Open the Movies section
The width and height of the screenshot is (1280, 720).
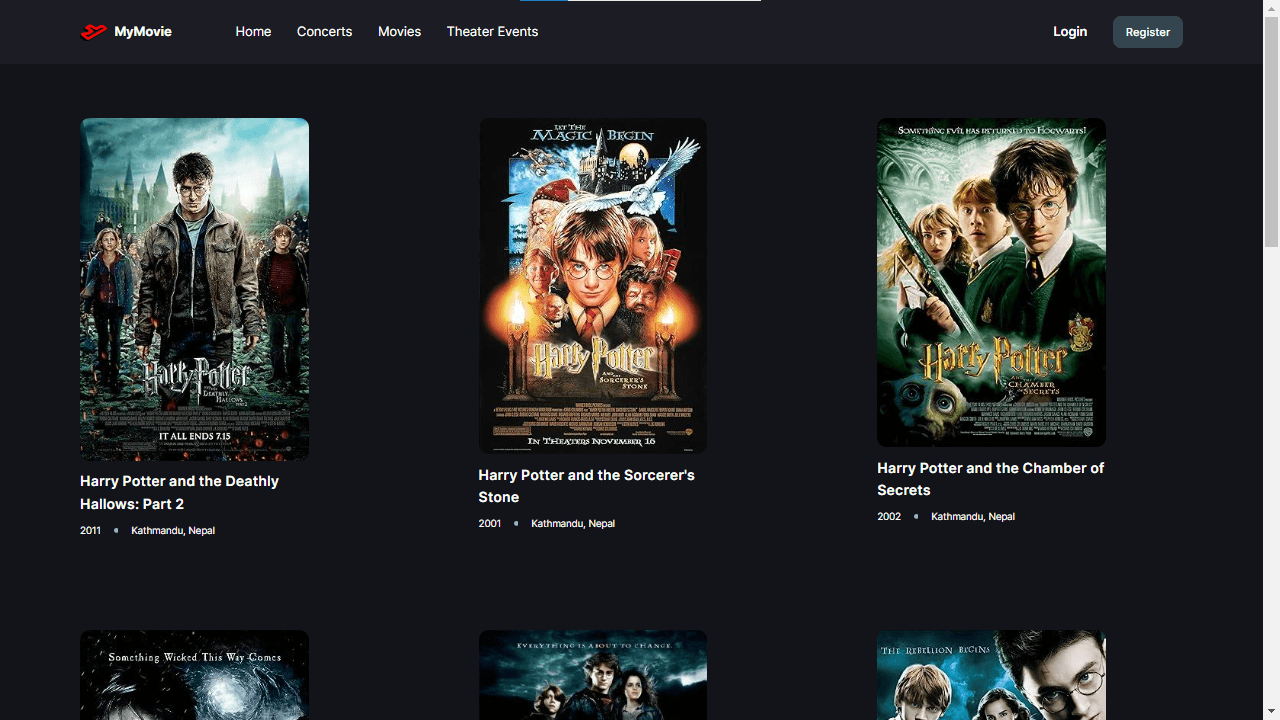pyautogui.click(x=399, y=31)
